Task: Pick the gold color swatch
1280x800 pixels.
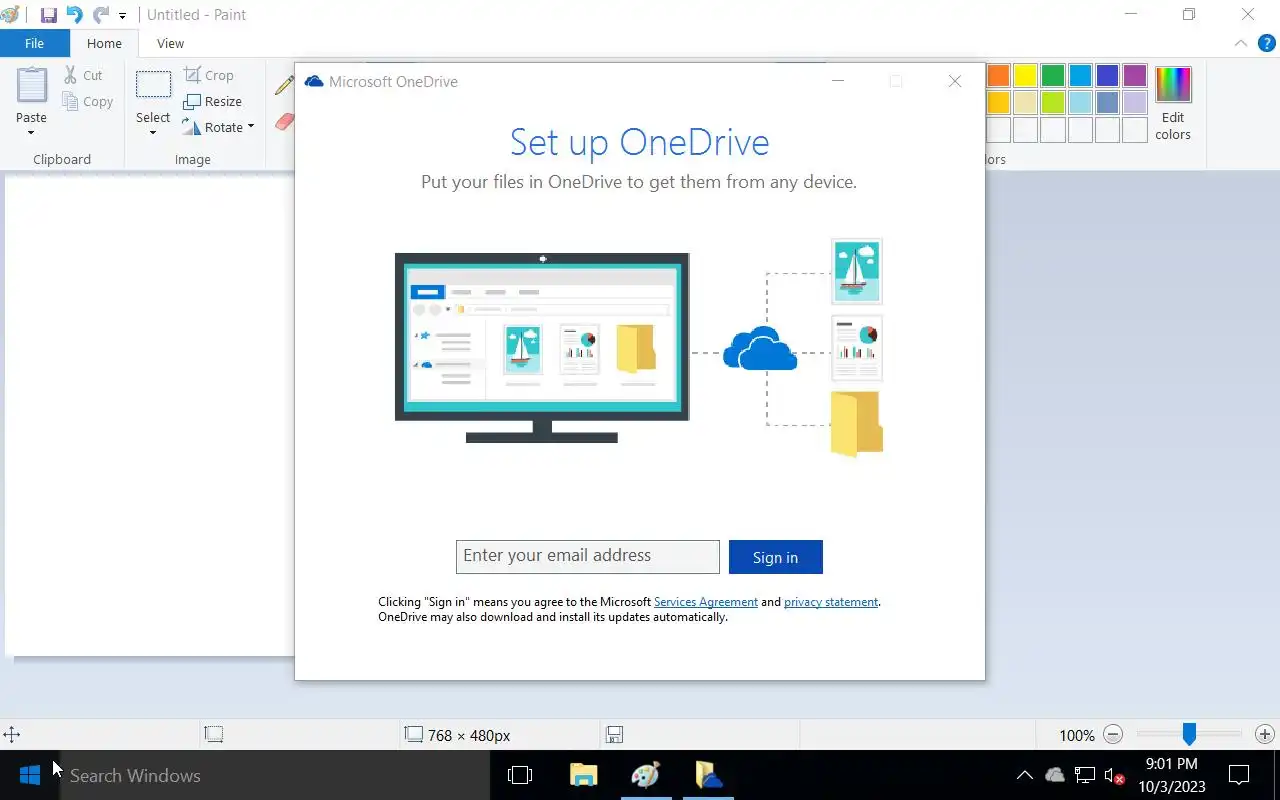Action: tap(999, 102)
